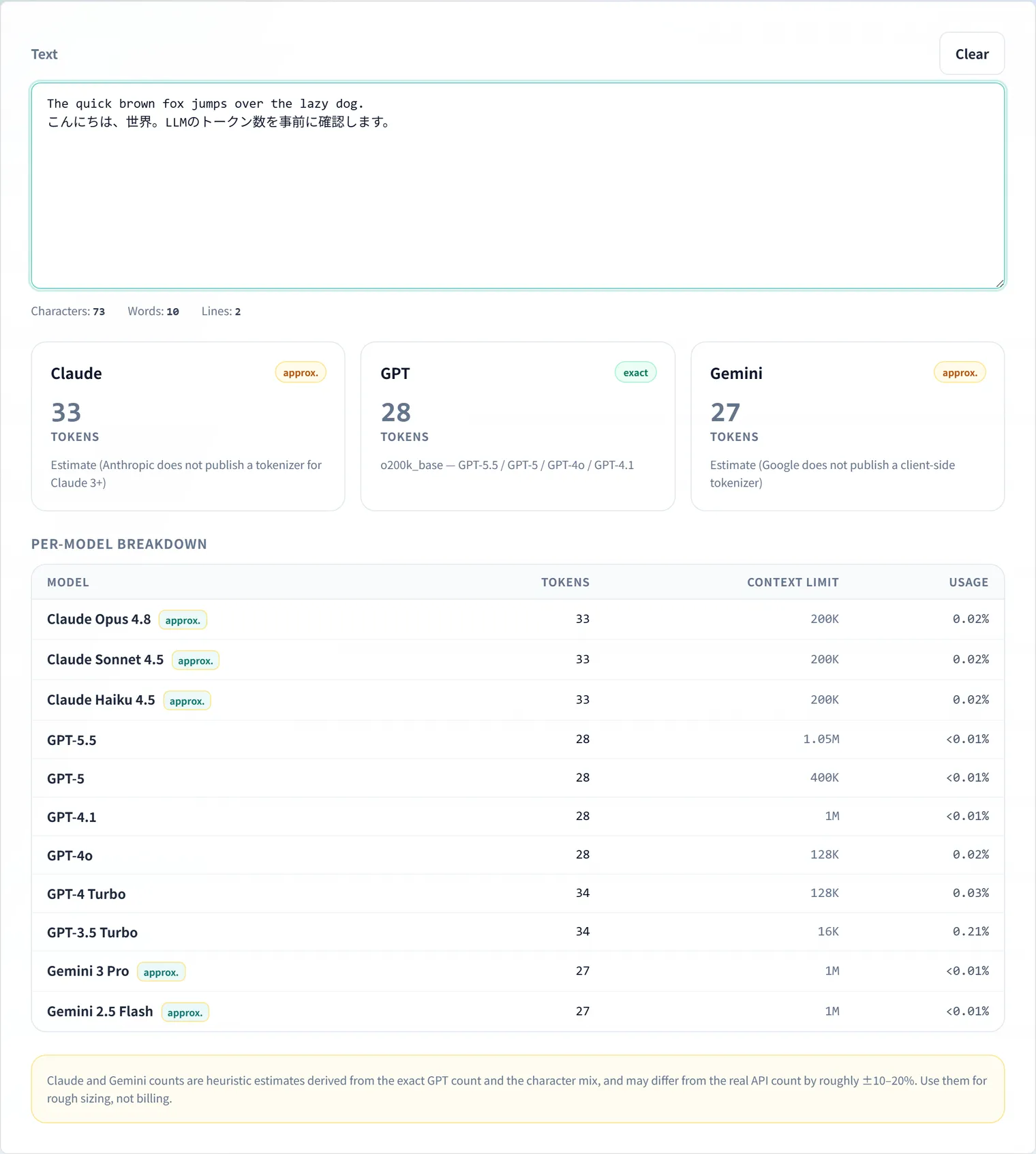Select the GPT-5 row name
This screenshot has width=1036, height=1154.
(x=65, y=778)
